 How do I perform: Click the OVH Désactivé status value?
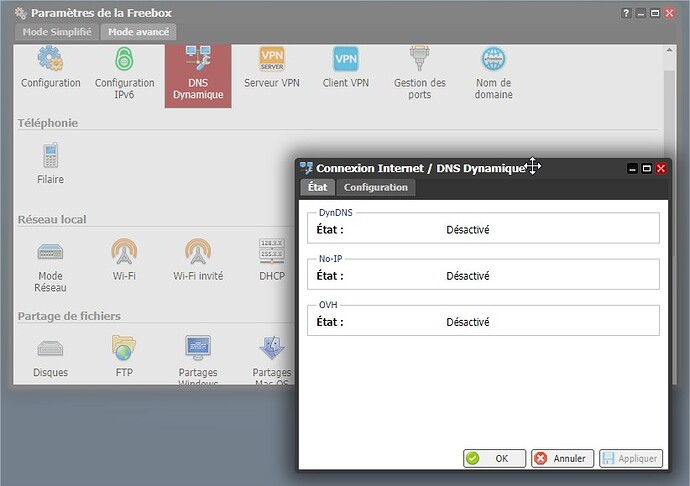point(468,322)
